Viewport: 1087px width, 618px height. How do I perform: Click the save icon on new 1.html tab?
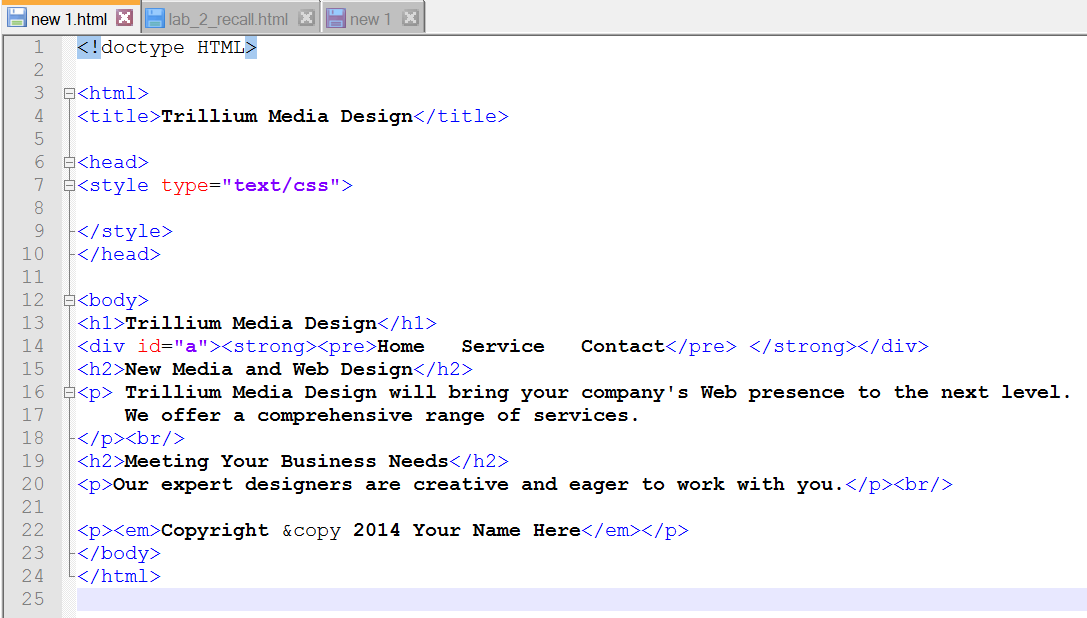(17, 18)
